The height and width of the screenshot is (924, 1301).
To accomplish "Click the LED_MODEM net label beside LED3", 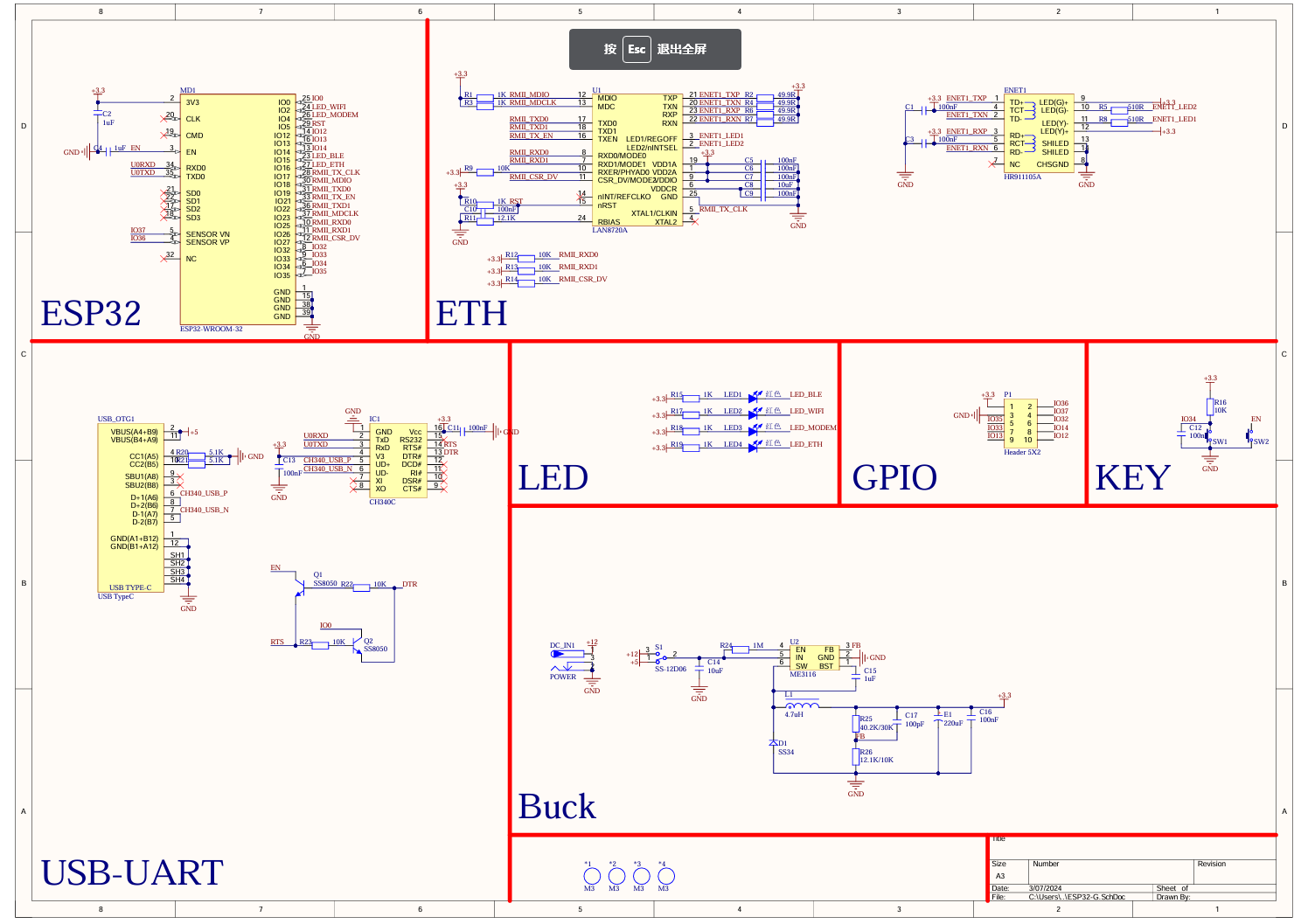I will pyautogui.click(x=813, y=427).
